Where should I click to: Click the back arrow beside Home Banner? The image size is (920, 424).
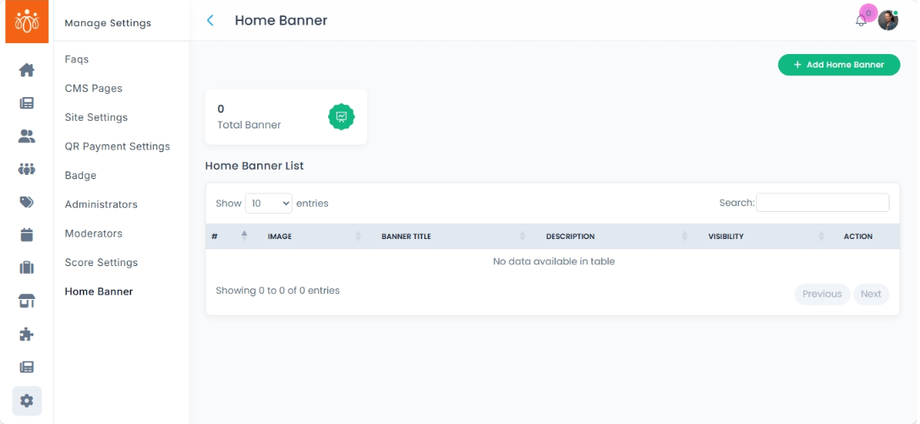pyautogui.click(x=210, y=20)
